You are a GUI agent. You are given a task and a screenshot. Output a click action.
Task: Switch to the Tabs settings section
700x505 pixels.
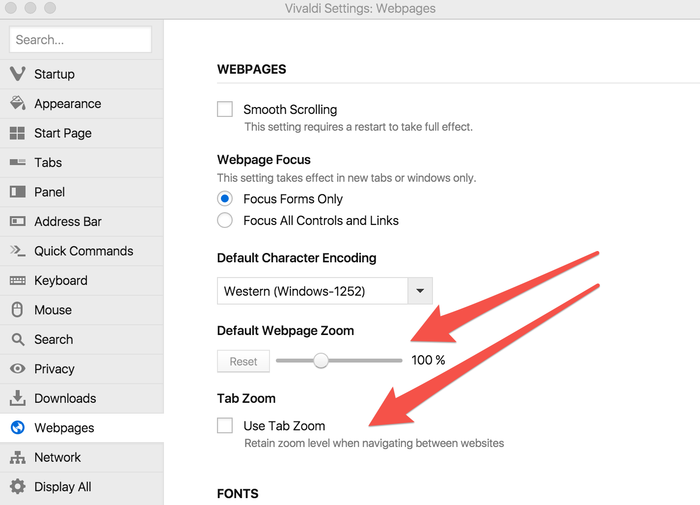[48, 163]
